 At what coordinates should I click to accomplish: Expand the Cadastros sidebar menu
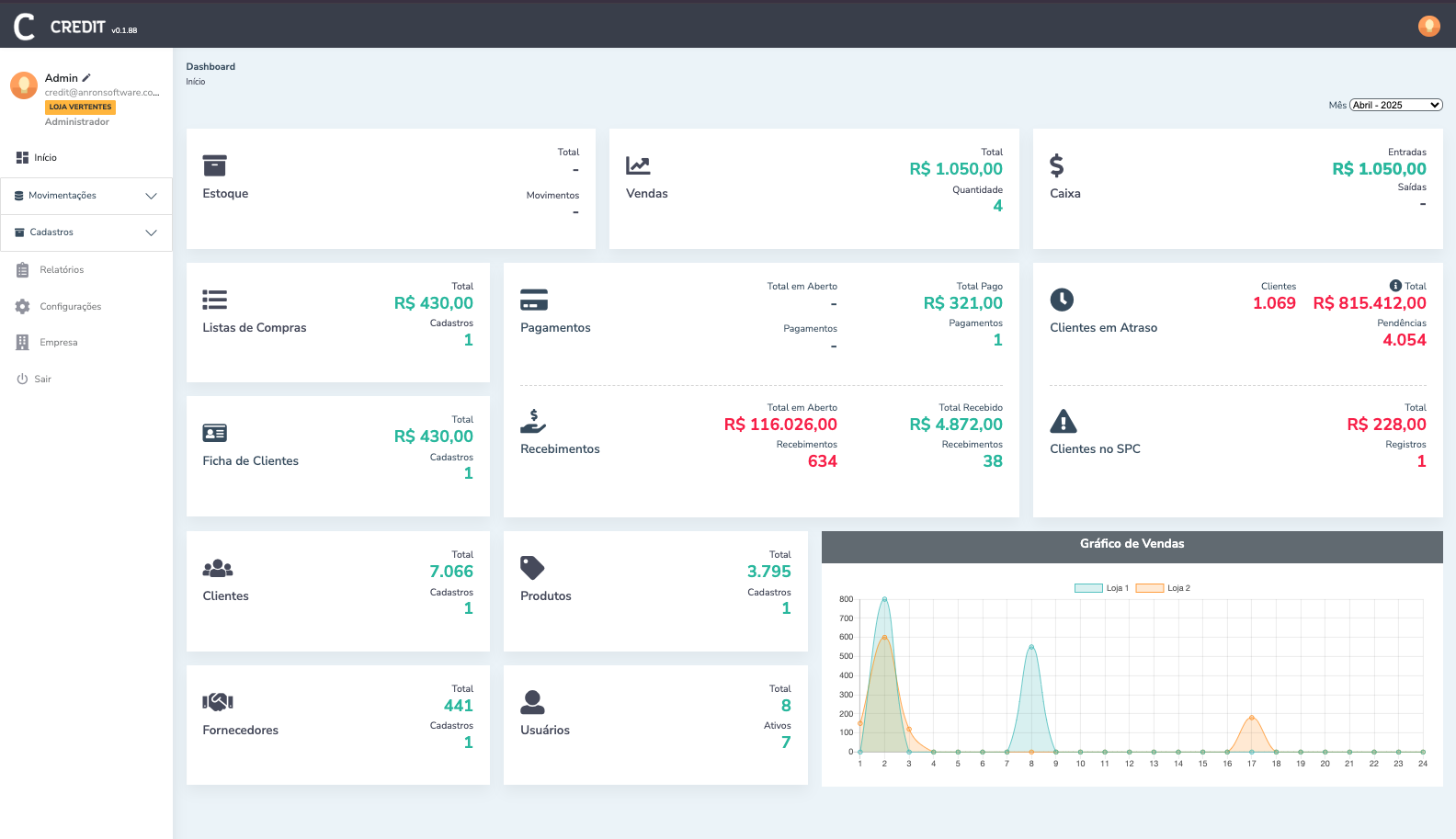86,232
